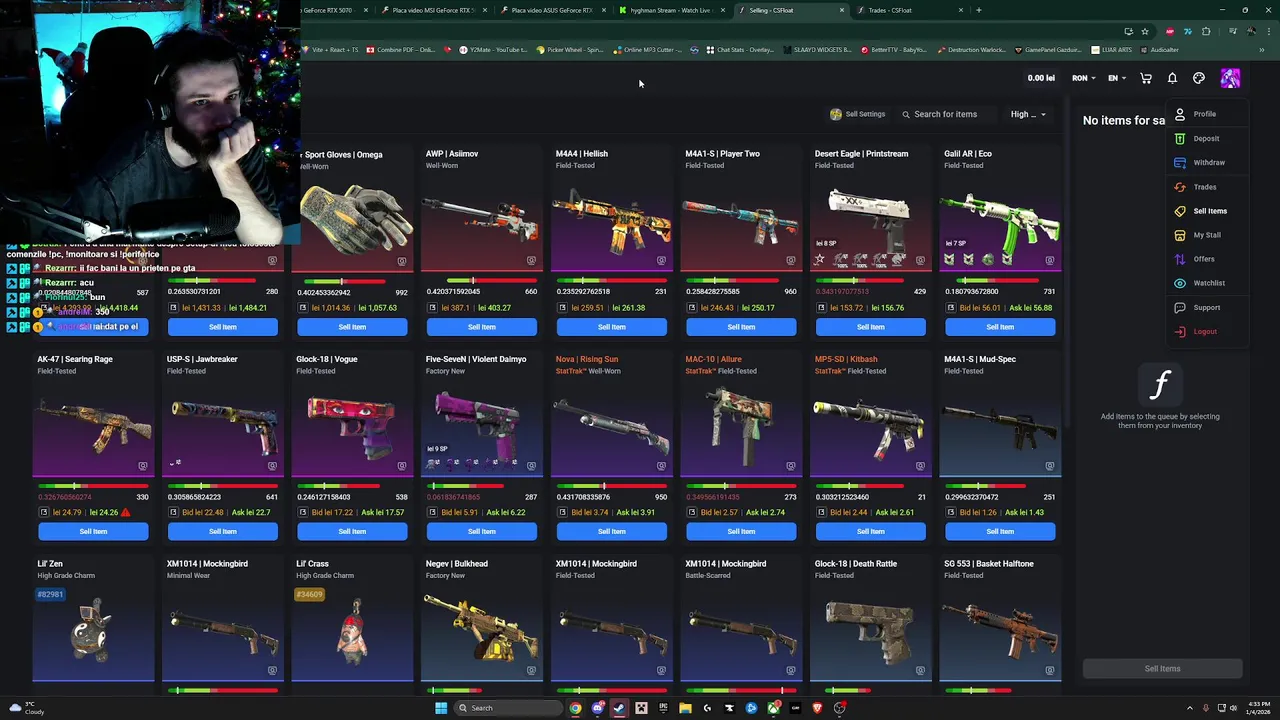Open the theme palette icon
Screen dimensions: 1280x720
coord(1199,78)
